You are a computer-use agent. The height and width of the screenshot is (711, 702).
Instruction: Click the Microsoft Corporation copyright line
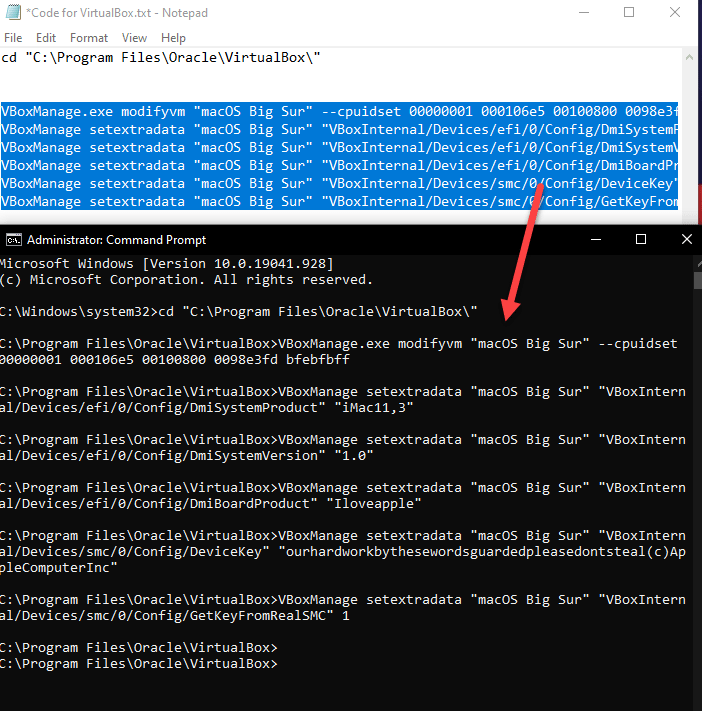point(186,280)
